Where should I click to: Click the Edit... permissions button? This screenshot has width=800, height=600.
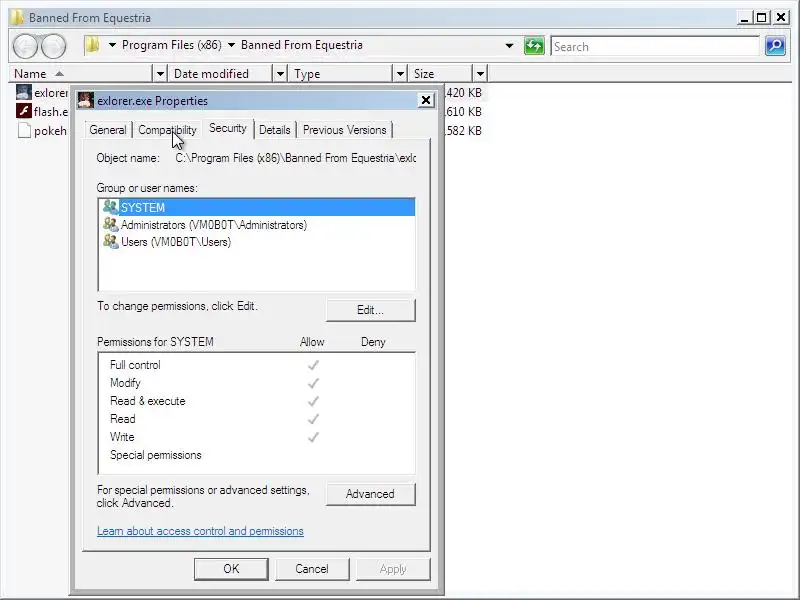point(370,310)
